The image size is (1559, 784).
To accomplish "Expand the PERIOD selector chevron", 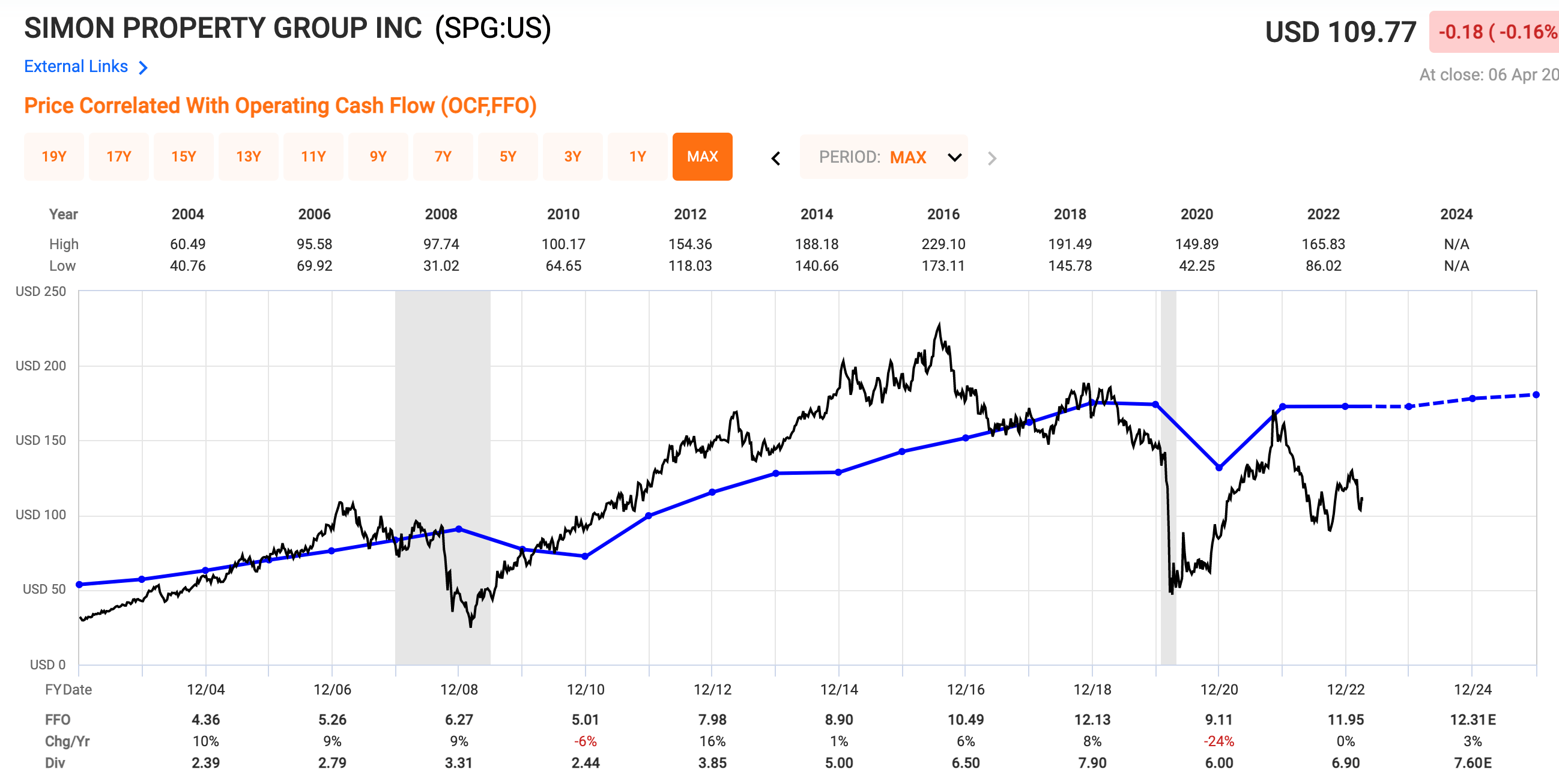I will pos(954,158).
